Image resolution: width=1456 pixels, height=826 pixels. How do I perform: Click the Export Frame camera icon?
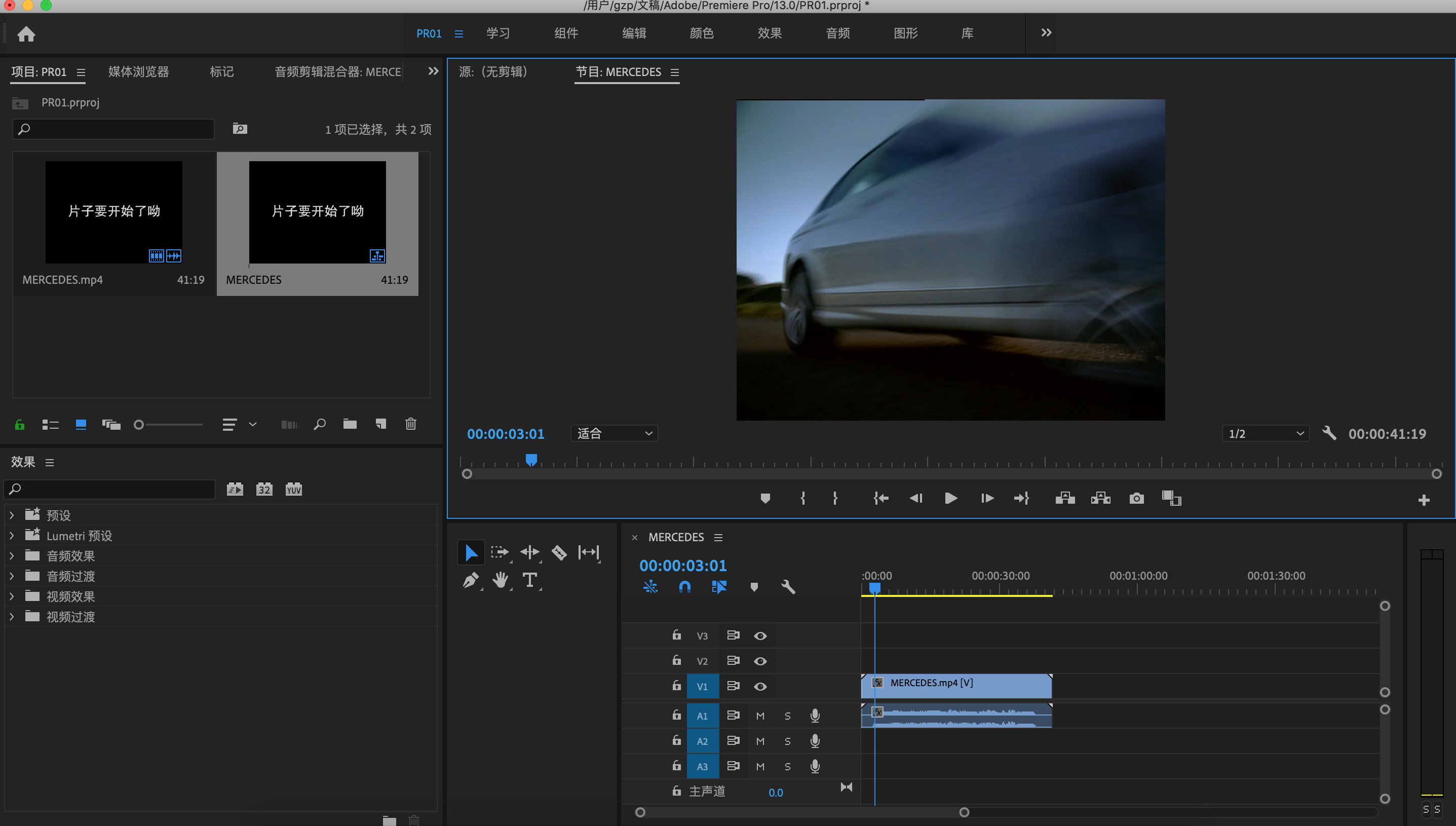pyautogui.click(x=1136, y=499)
